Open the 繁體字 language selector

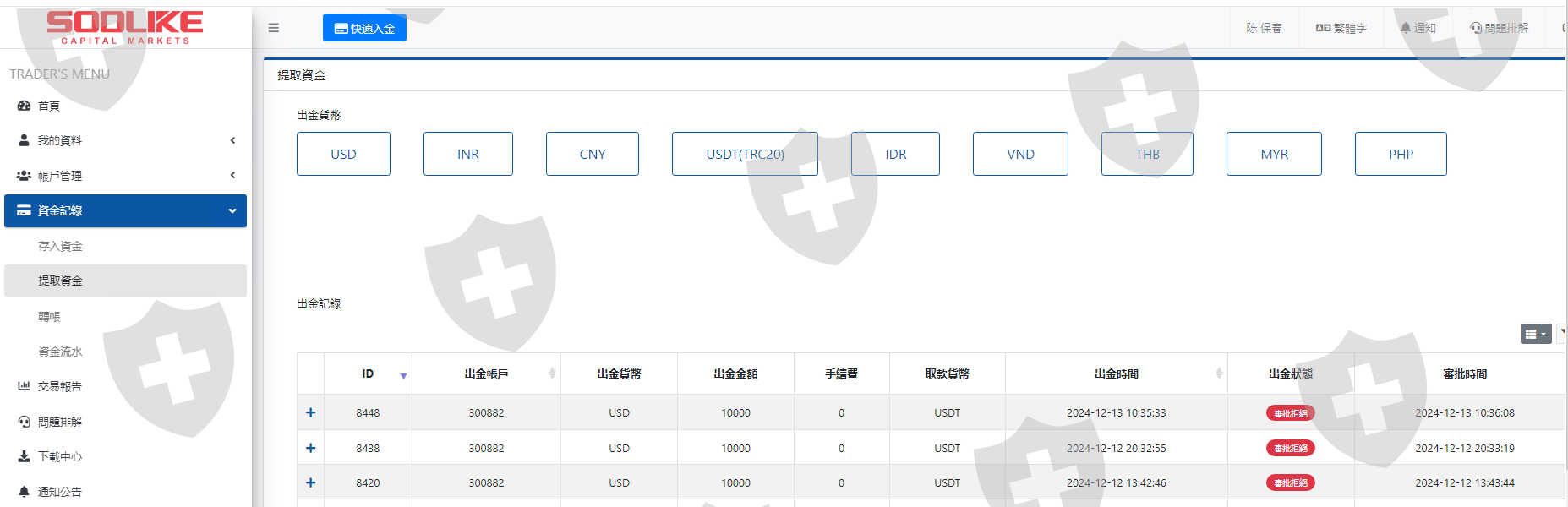[1341, 28]
